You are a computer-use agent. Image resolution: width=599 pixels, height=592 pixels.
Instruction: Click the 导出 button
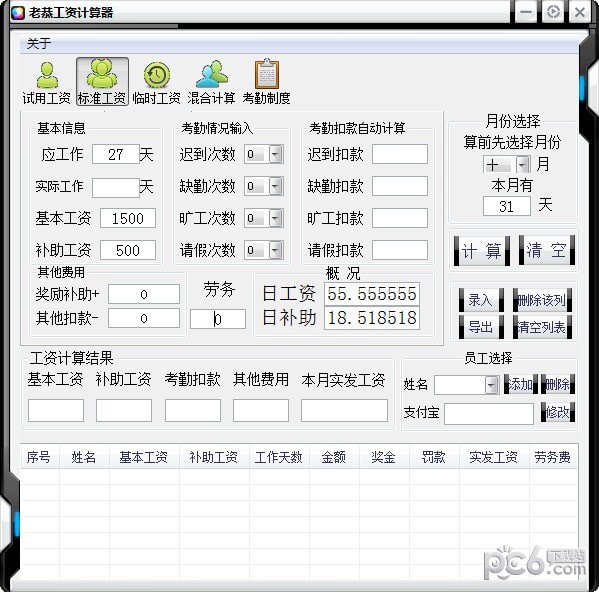tap(481, 327)
